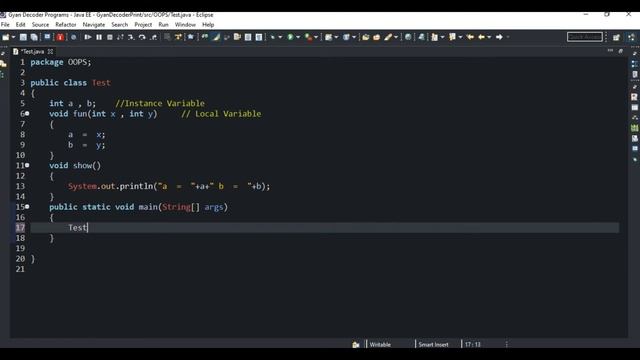The width and height of the screenshot is (640, 360).
Task: Click the Previous Annotation icon
Action: click(x=452, y=37)
